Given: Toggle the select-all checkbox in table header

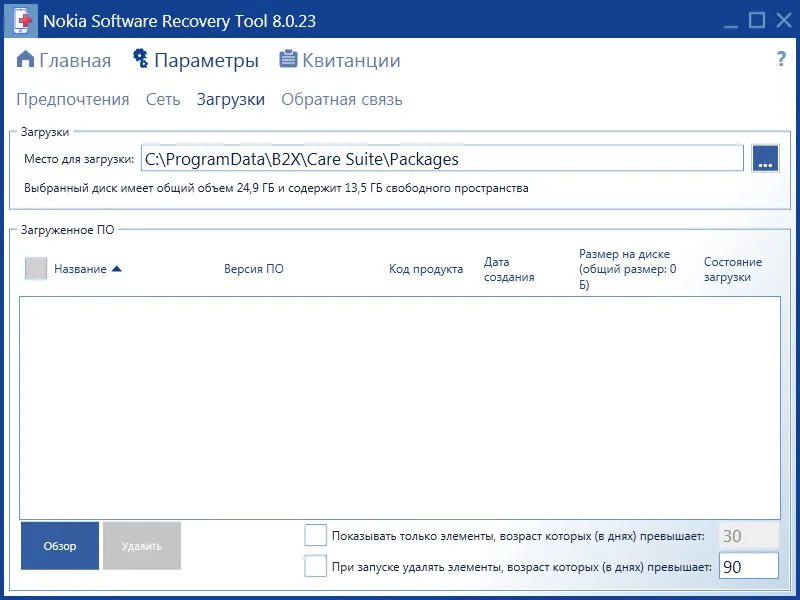Looking at the screenshot, I should 36,268.
